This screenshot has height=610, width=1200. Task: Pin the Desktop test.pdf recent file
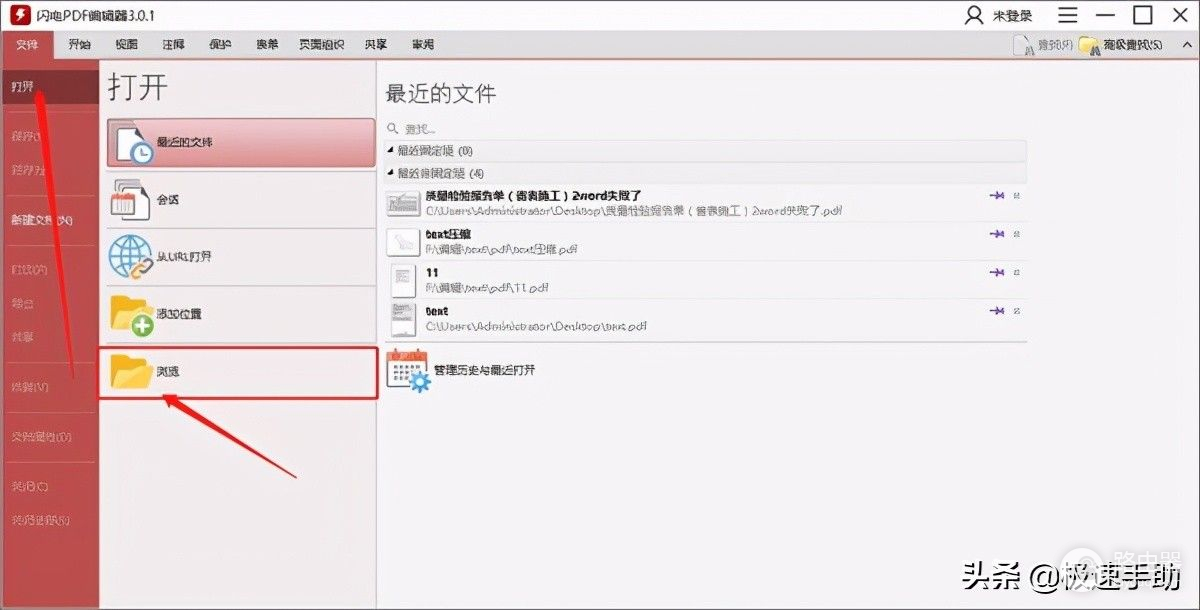coord(996,311)
